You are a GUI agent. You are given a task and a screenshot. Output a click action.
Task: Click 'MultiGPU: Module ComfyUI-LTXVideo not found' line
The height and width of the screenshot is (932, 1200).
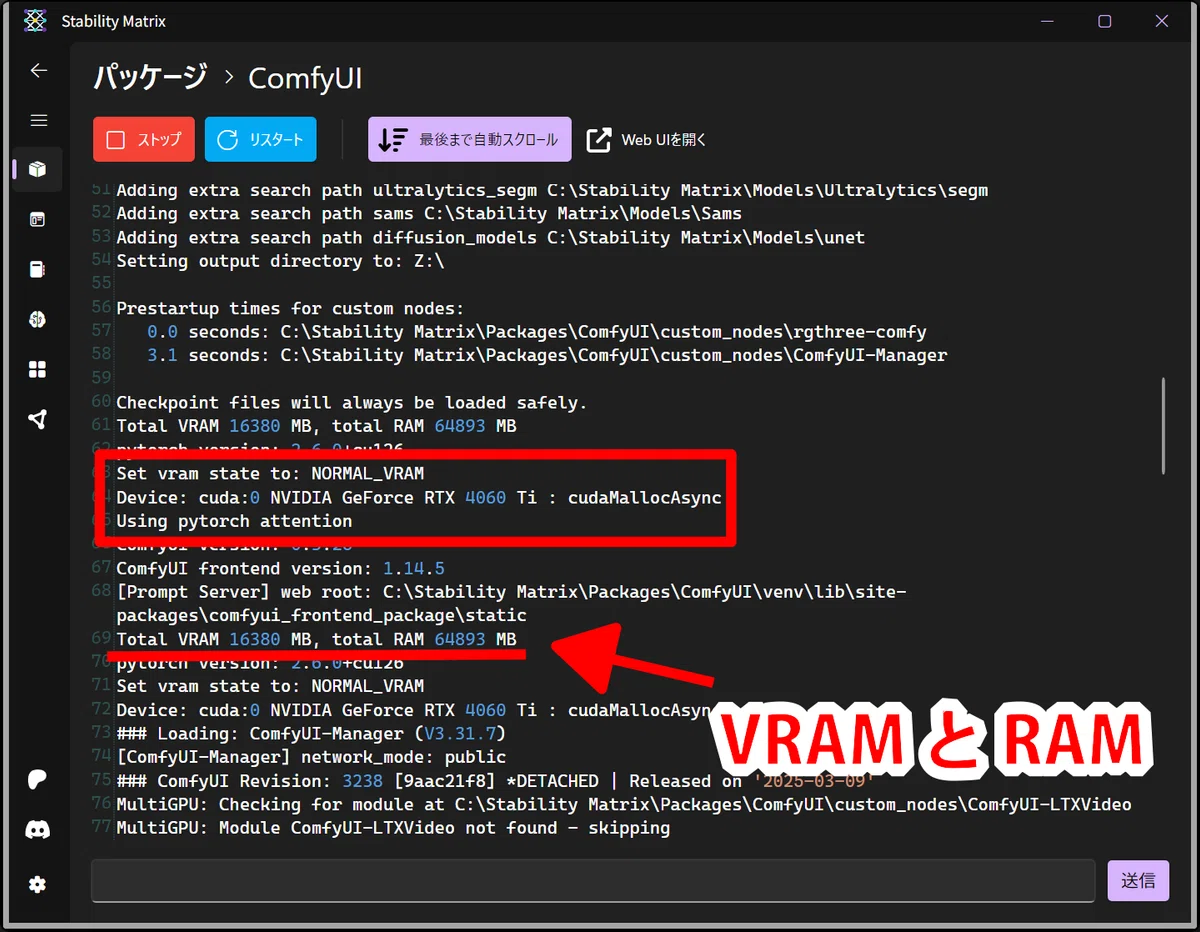(x=393, y=828)
